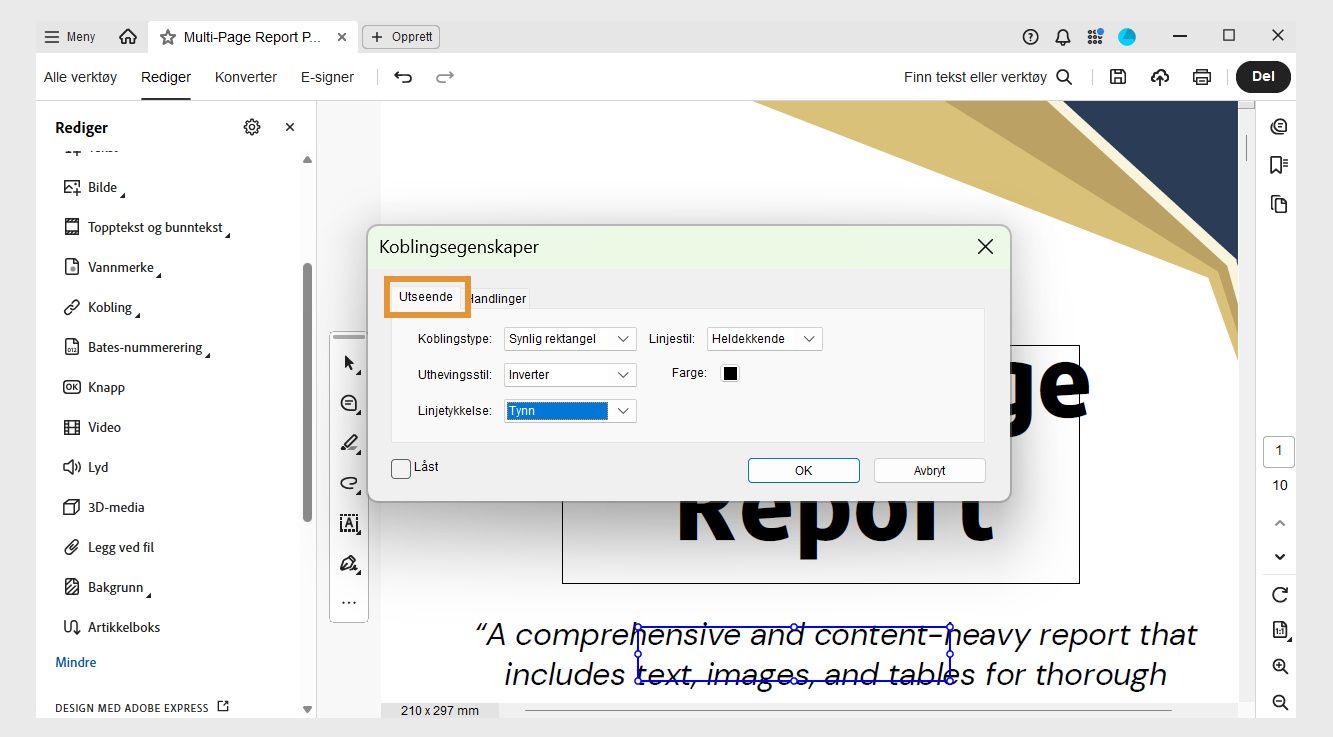Save the document with disk icon
The image size is (1333, 737).
coord(1118,77)
